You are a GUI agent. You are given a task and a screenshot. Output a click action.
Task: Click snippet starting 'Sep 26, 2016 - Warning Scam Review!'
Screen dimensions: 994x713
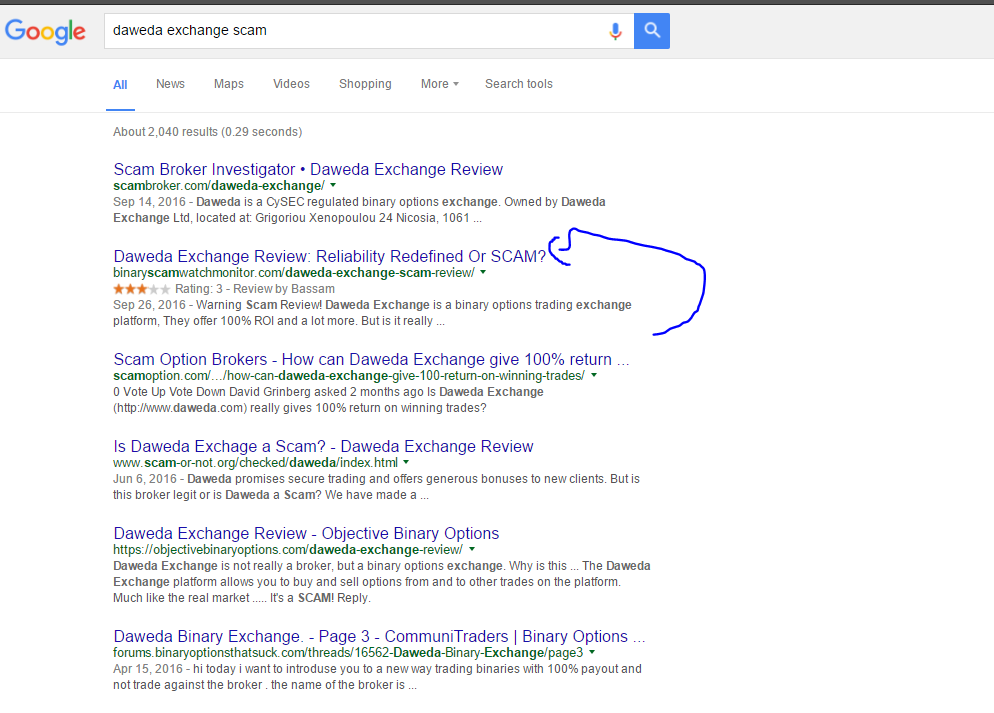click(x=372, y=312)
